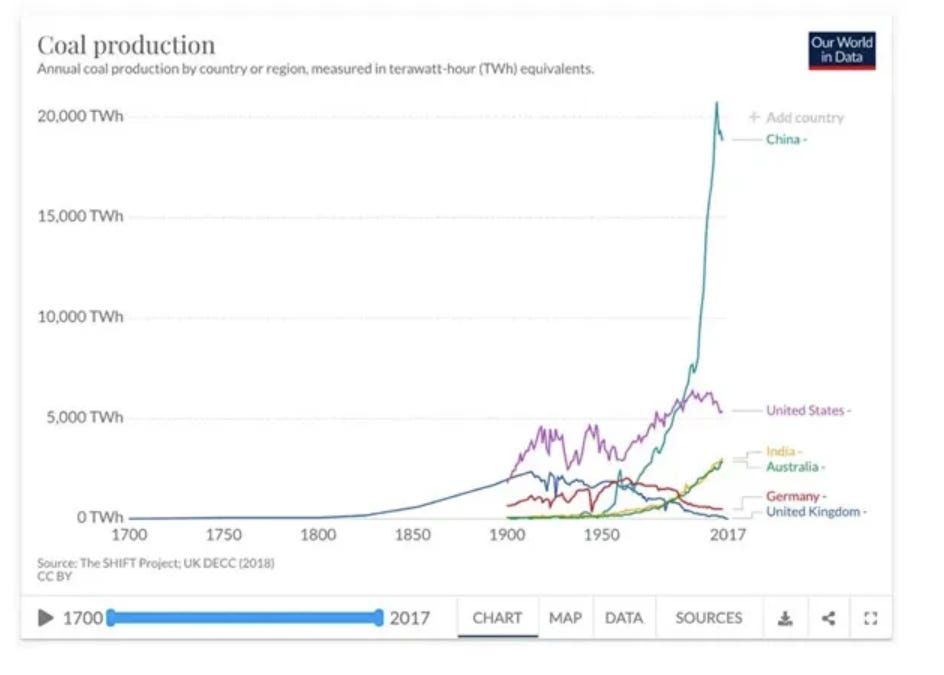Click the plus icon to add country
944x675 pixels.
(x=754, y=117)
